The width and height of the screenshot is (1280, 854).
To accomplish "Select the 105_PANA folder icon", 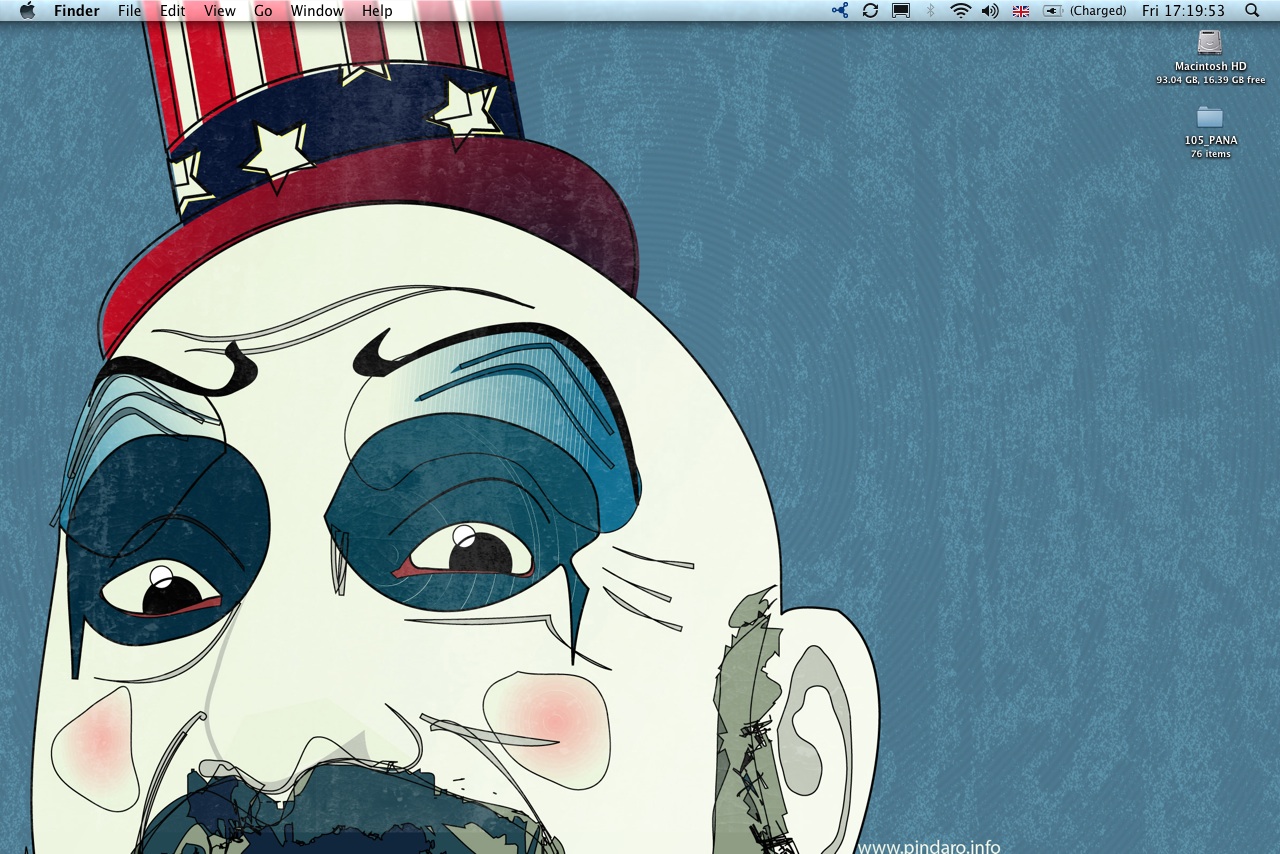I will pos(1210,117).
